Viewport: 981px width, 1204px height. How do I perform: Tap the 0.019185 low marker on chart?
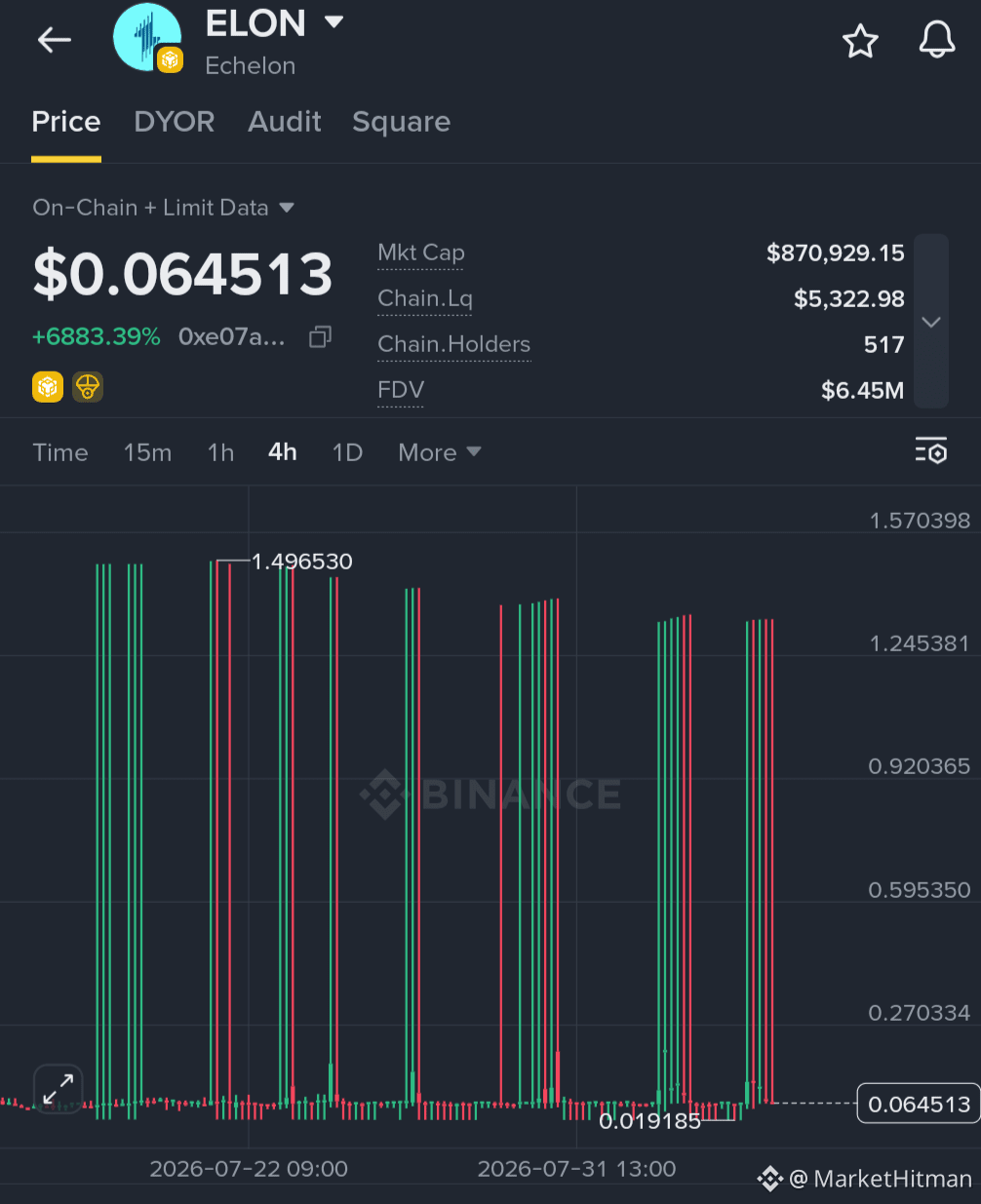(x=649, y=1121)
